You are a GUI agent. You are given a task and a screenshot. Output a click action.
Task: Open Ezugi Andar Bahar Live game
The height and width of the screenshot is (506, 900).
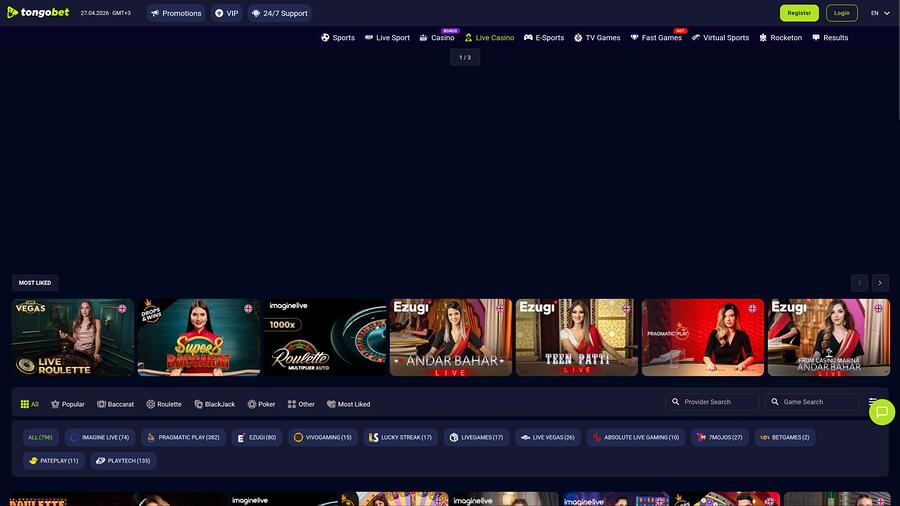451,337
